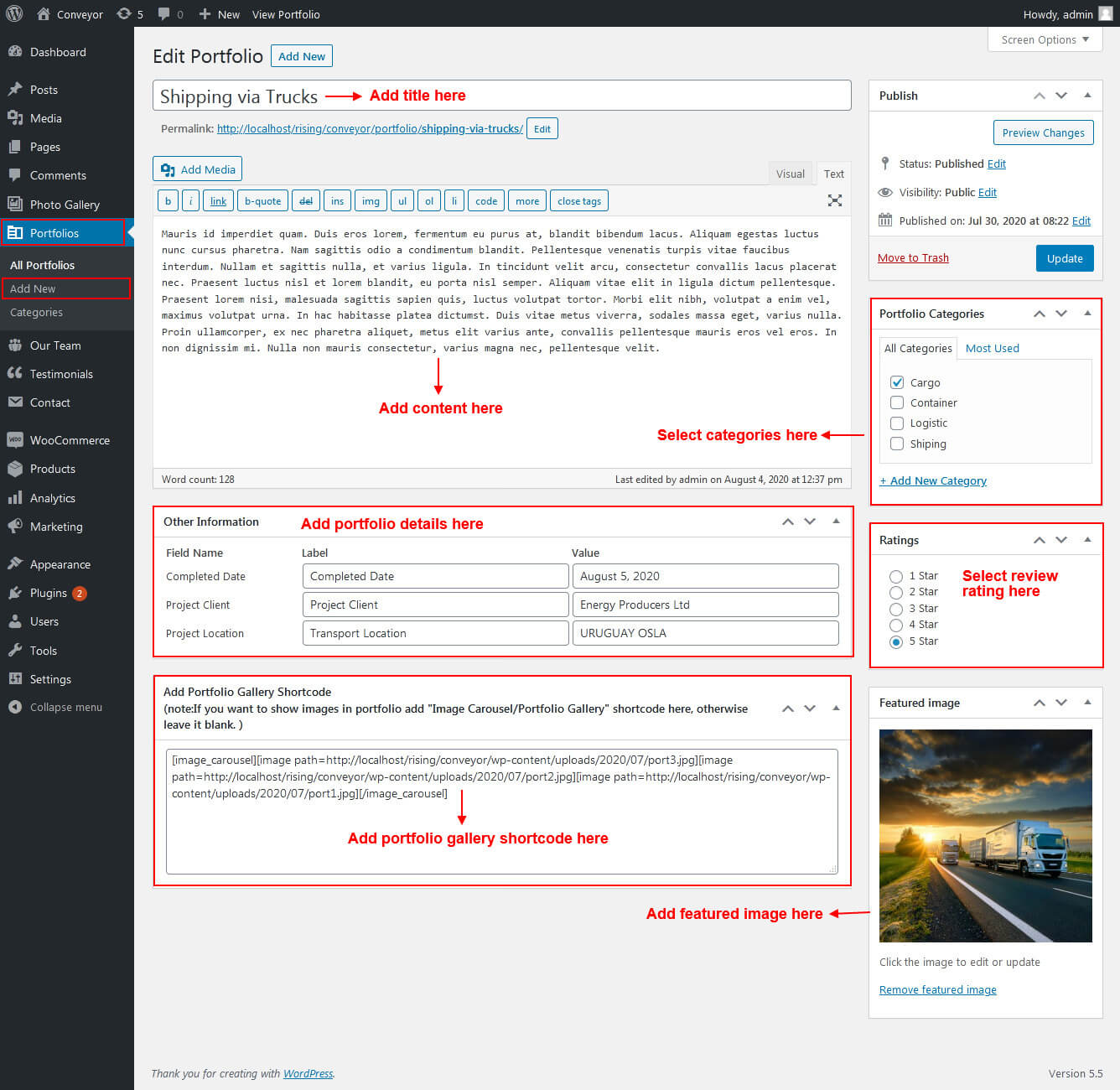Click the Conveyor home icon
This screenshot has height=1090, width=1120.
tap(44, 13)
